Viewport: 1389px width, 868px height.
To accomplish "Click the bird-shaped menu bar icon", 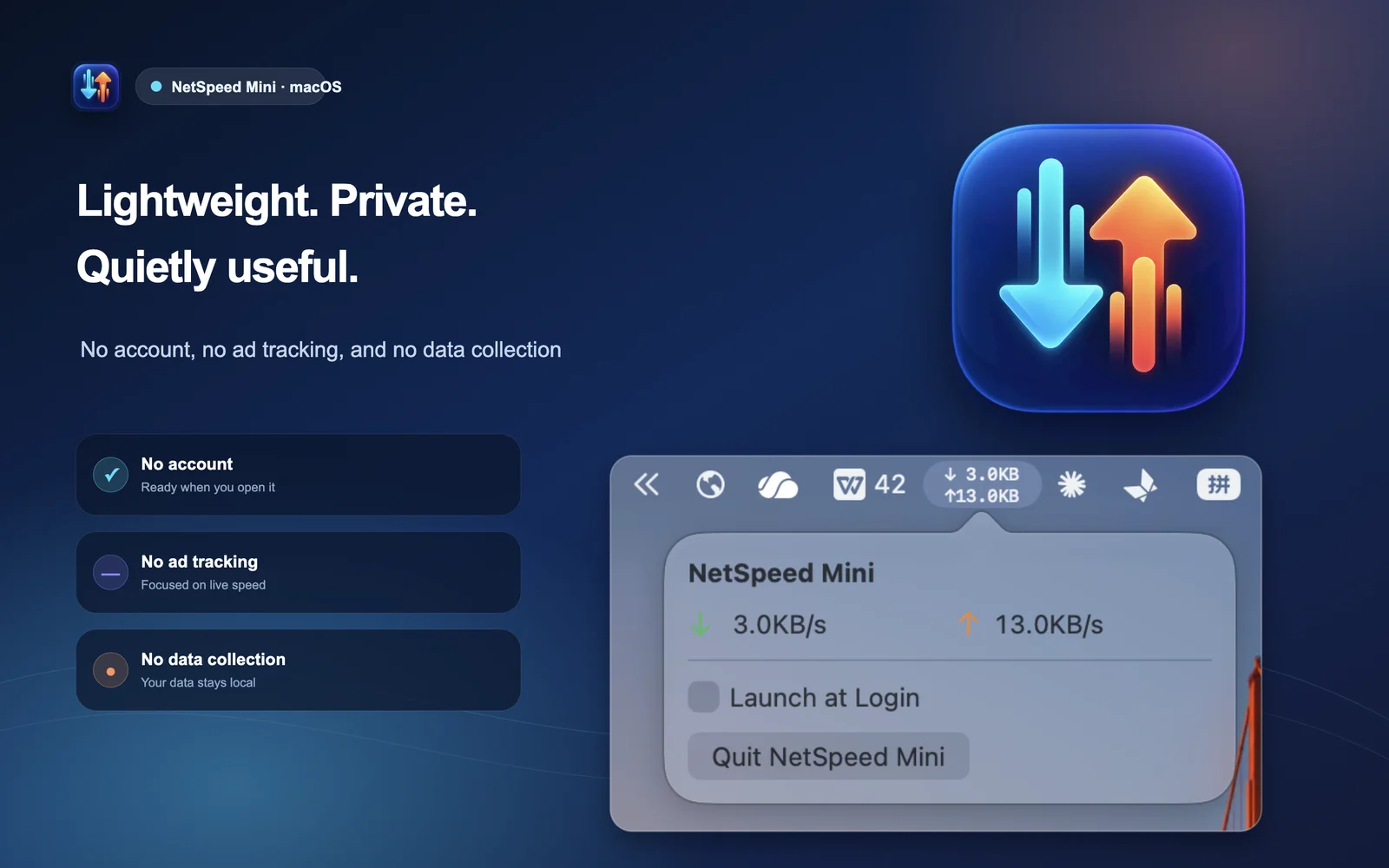I will pos(1141,485).
